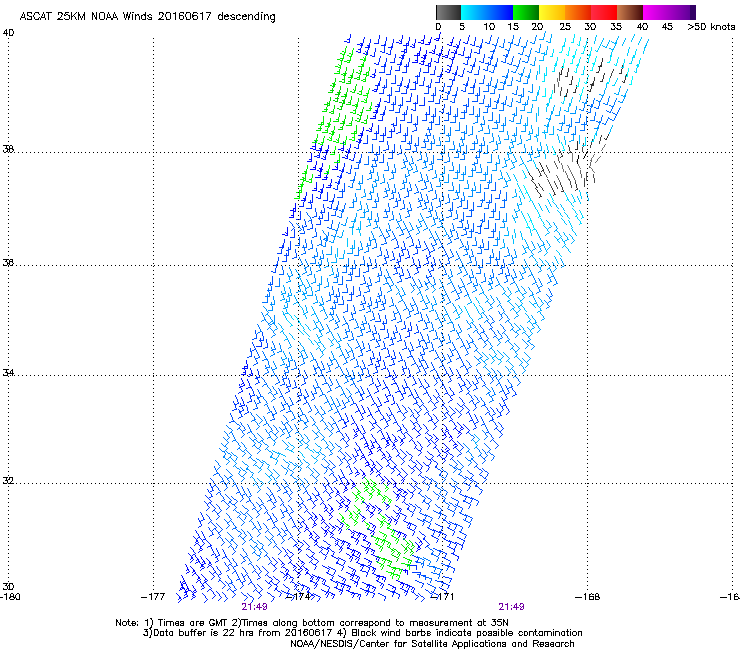Click the '-174' longitude axis label

[299, 597]
